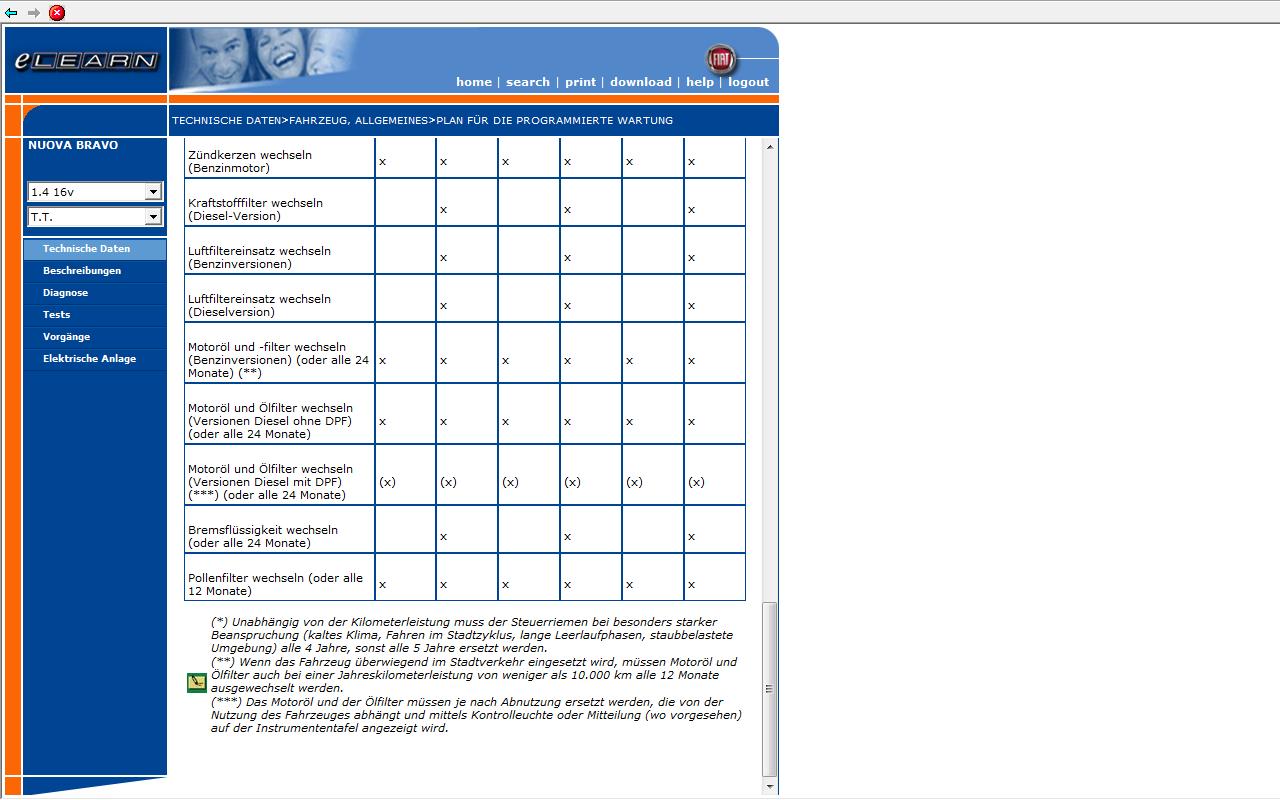Go to Tests section
1280x800 pixels.
(x=57, y=315)
